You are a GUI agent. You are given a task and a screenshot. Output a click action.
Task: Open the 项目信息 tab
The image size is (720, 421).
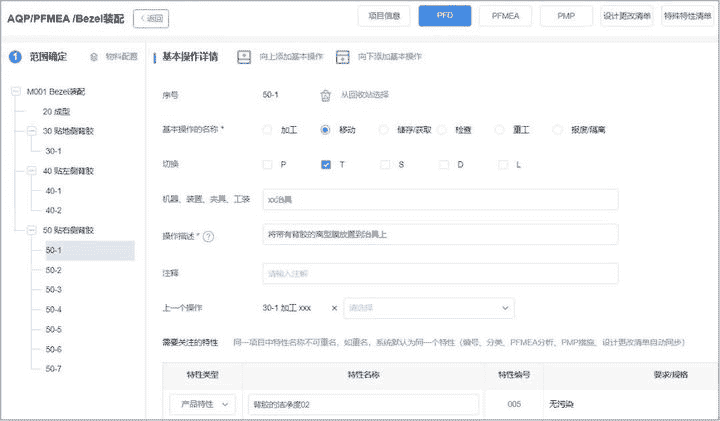coord(384,16)
